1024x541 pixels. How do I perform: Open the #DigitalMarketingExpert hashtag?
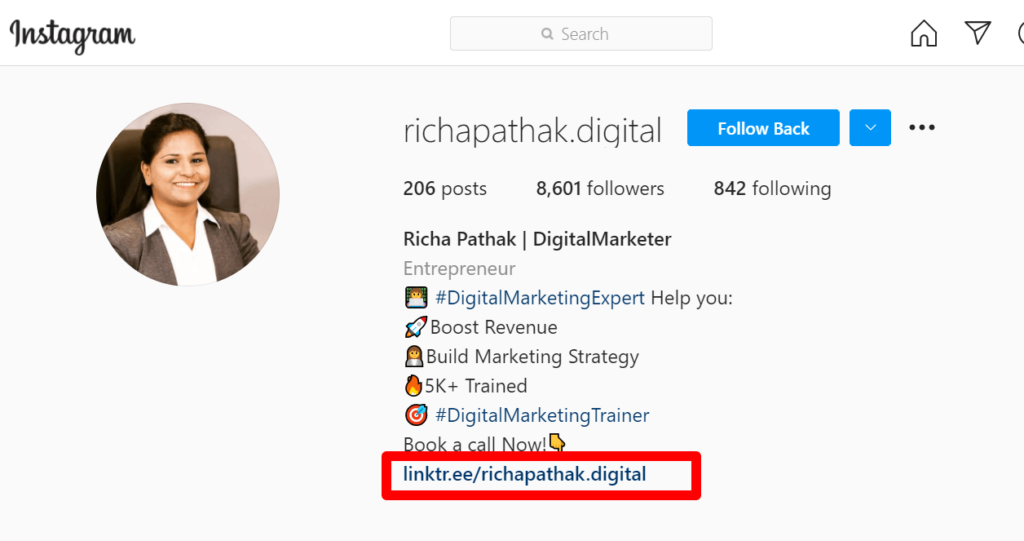coord(540,298)
